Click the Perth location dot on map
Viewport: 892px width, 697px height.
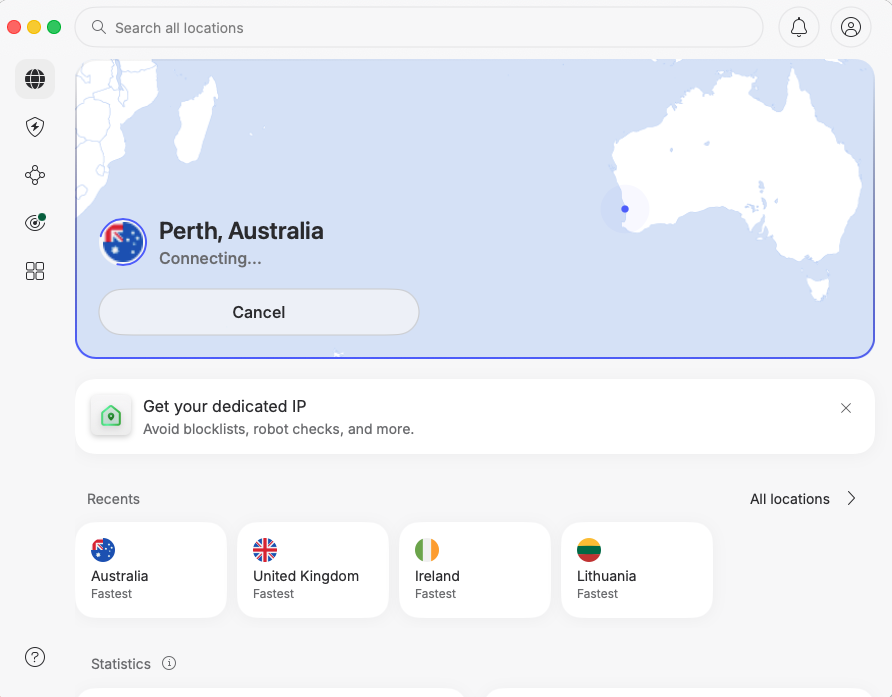[625, 209]
